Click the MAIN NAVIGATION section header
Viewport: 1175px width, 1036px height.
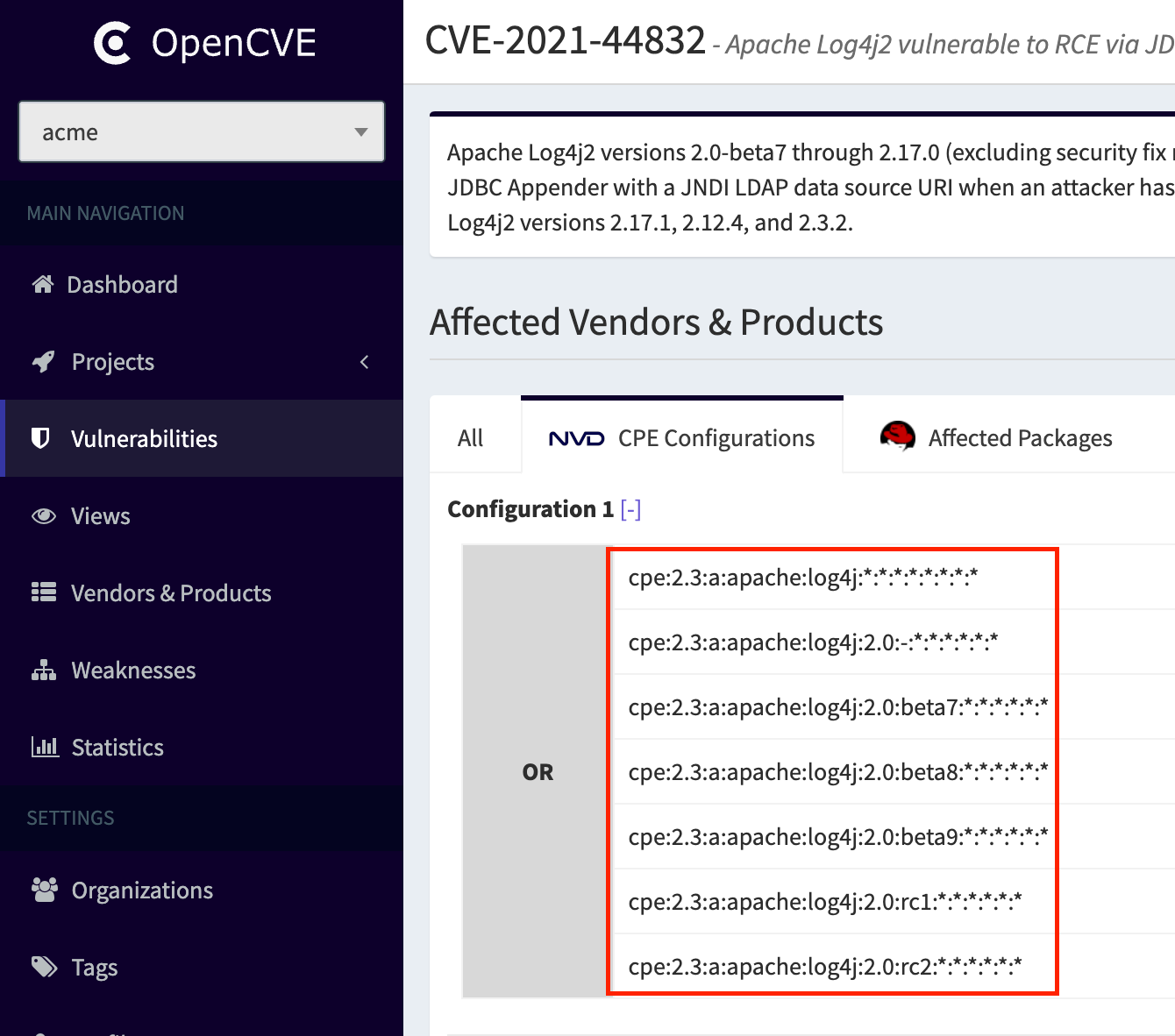[x=105, y=213]
